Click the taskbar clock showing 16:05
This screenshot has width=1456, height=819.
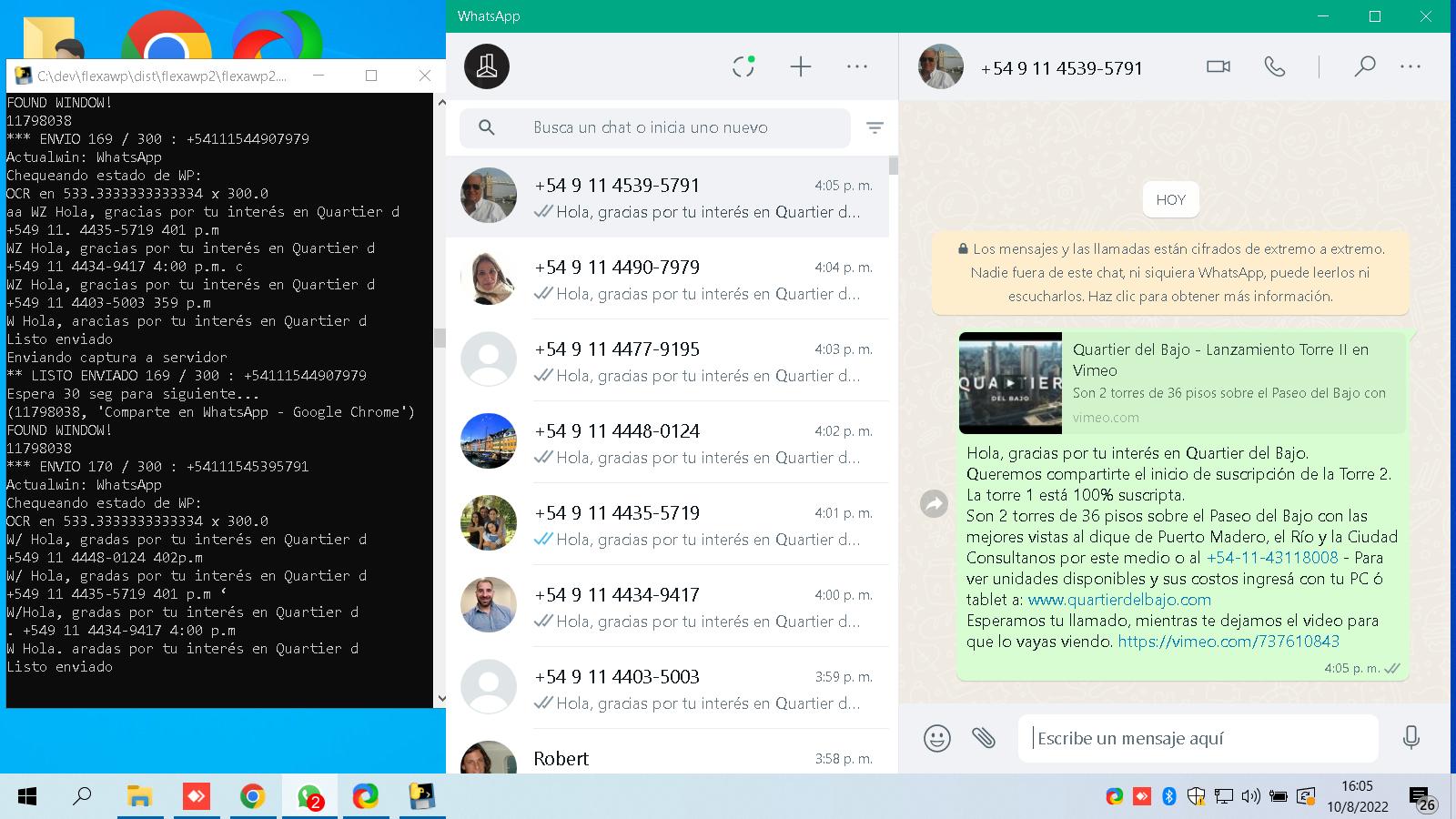point(1357,796)
